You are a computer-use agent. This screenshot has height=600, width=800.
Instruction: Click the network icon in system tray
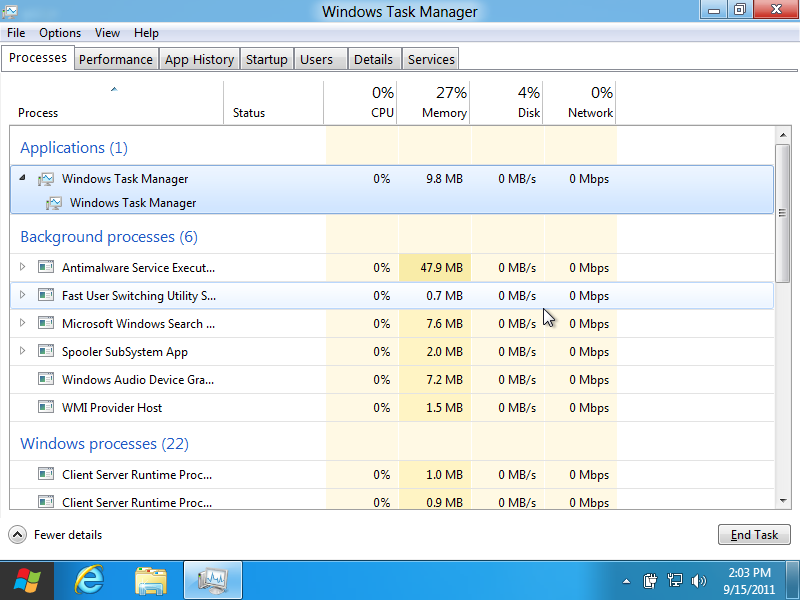pos(675,580)
